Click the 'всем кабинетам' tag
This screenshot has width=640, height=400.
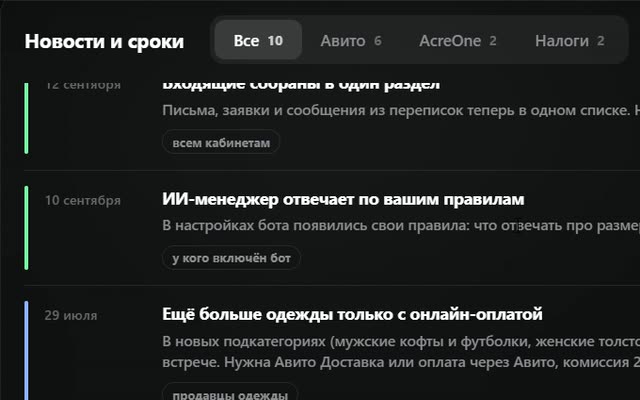(221, 143)
